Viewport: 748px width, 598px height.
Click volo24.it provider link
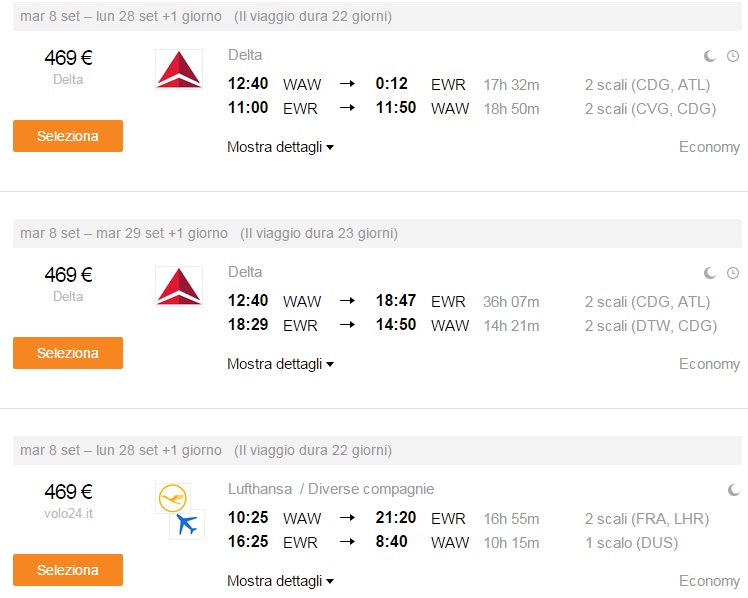[x=68, y=514]
